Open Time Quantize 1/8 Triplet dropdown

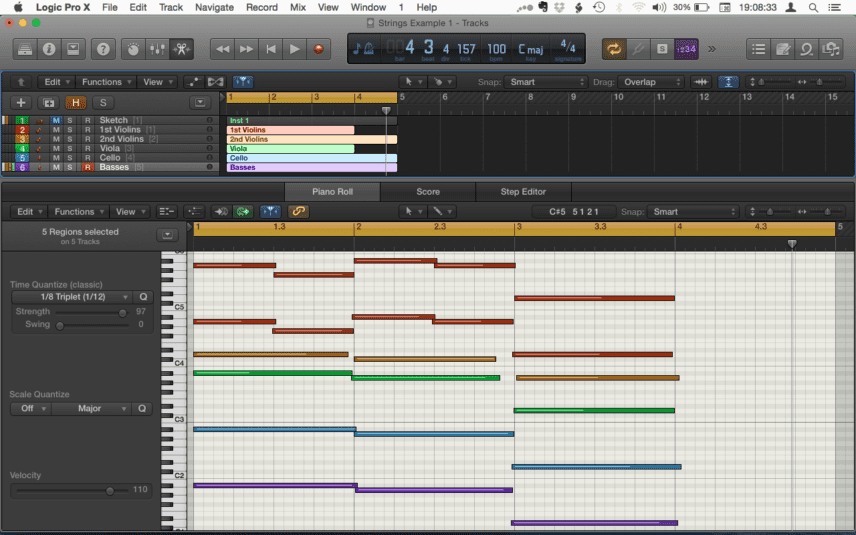click(x=72, y=297)
